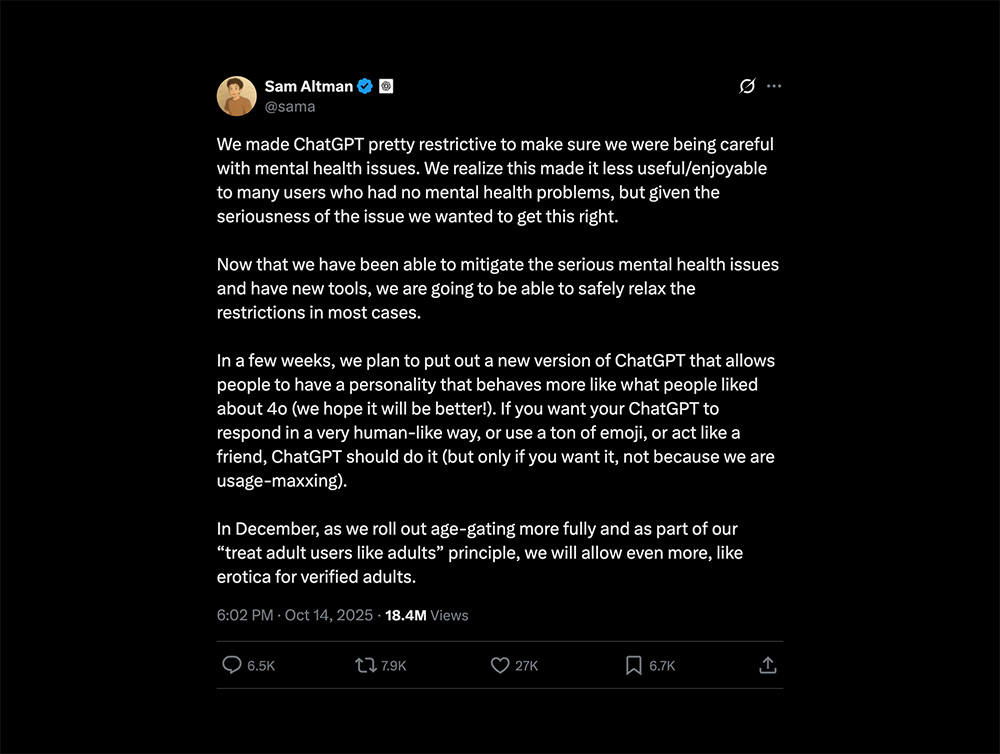Click the repost arrows icon
Screen dimensions: 1000x754
(365, 665)
